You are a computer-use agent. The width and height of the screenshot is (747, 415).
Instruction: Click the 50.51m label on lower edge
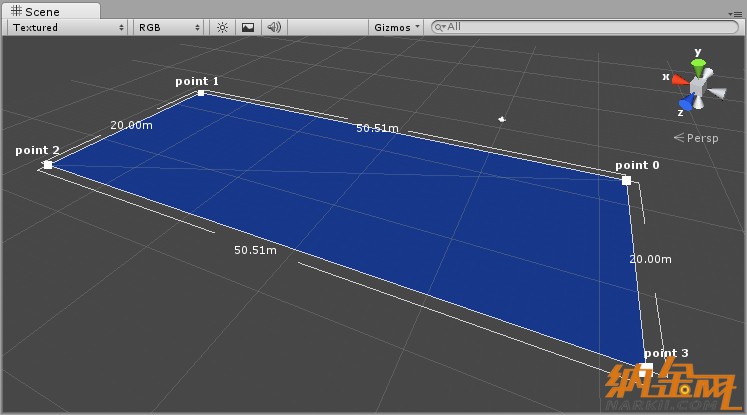pos(255,250)
